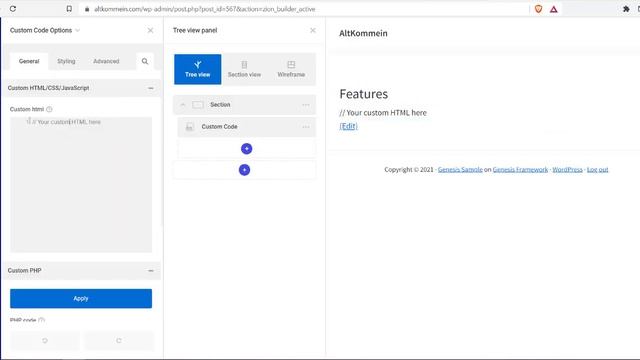This screenshot has width=640, height=360.
Task: Open Brave Rewards triangle icon
Action: [553, 9]
